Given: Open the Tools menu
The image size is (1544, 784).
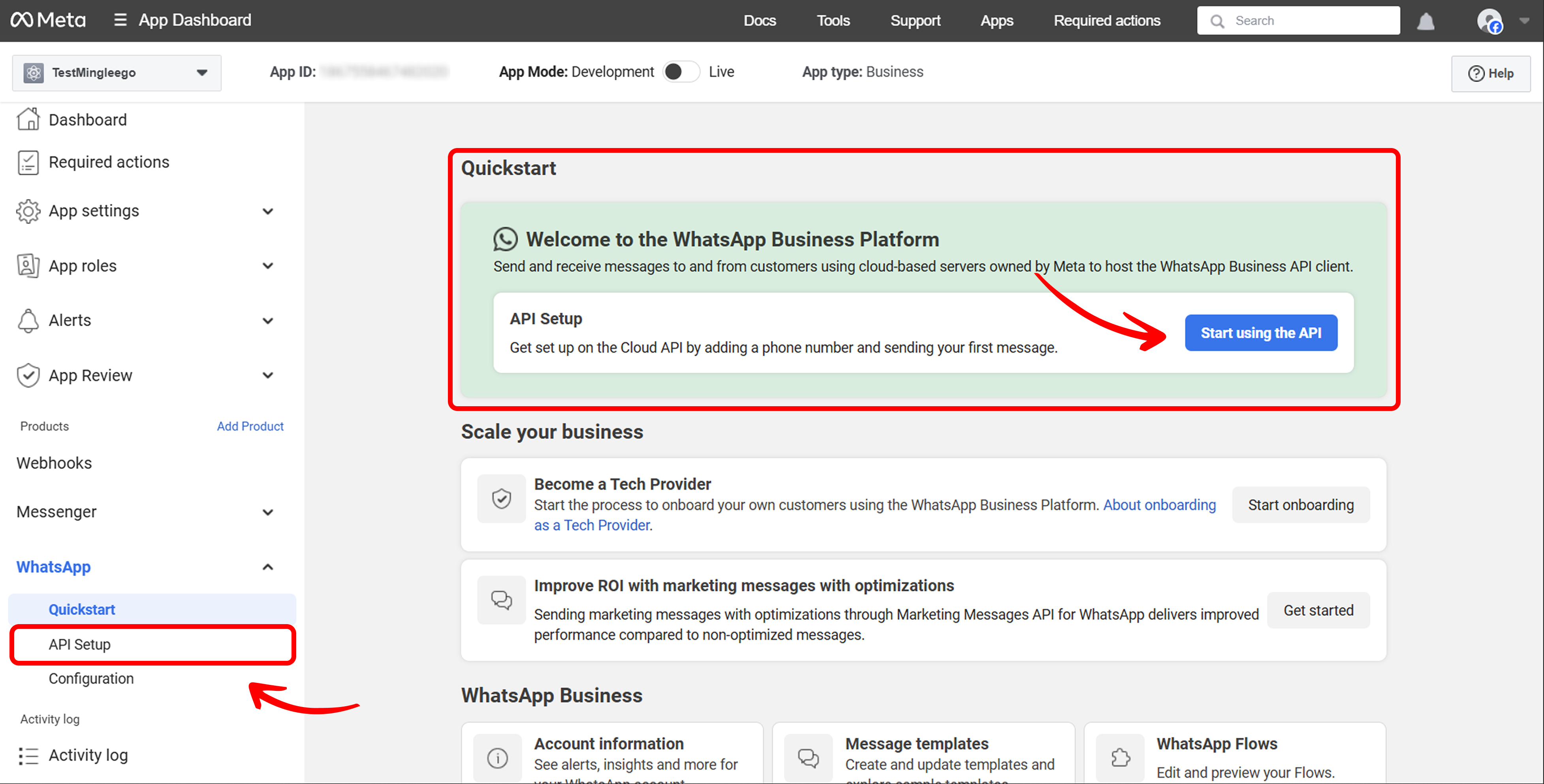Looking at the screenshot, I should click(833, 21).
